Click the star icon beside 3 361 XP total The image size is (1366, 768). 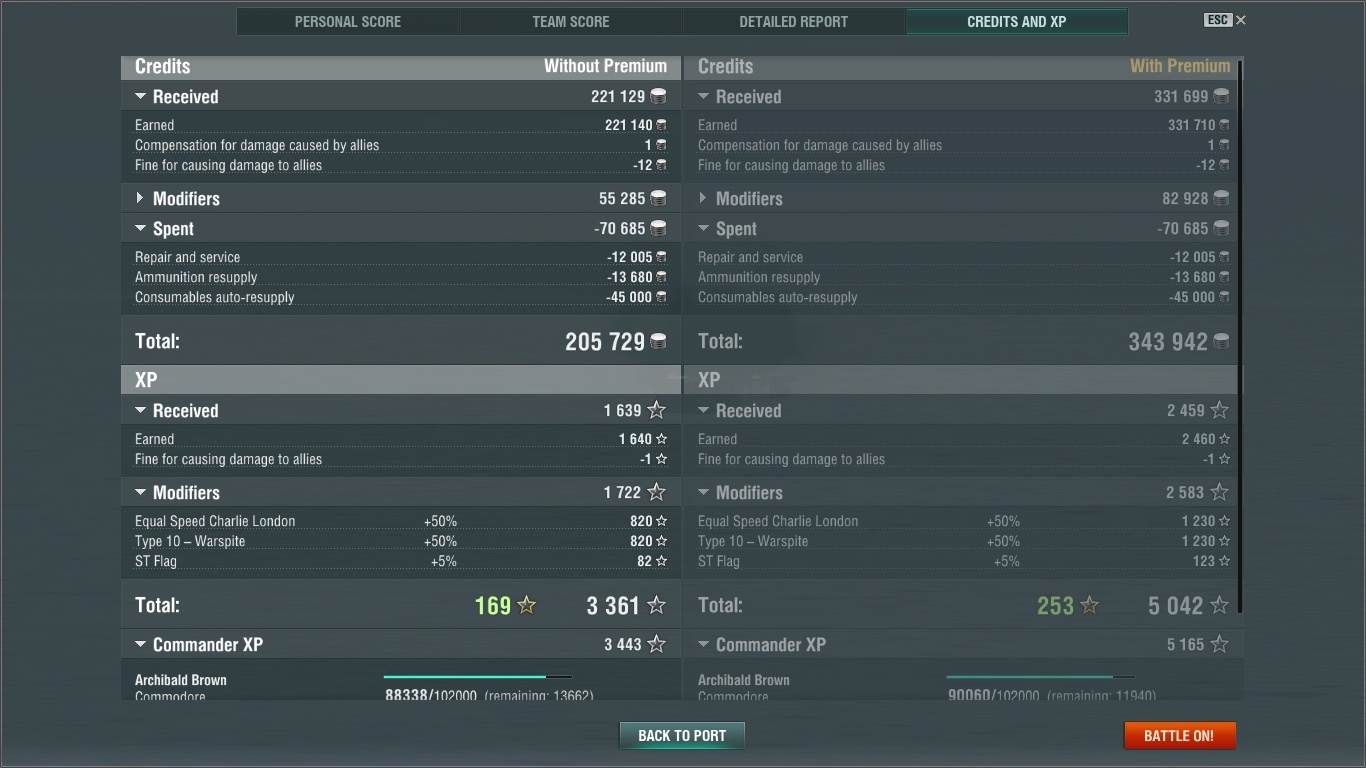pyautogui.click(x=656, y=605)
